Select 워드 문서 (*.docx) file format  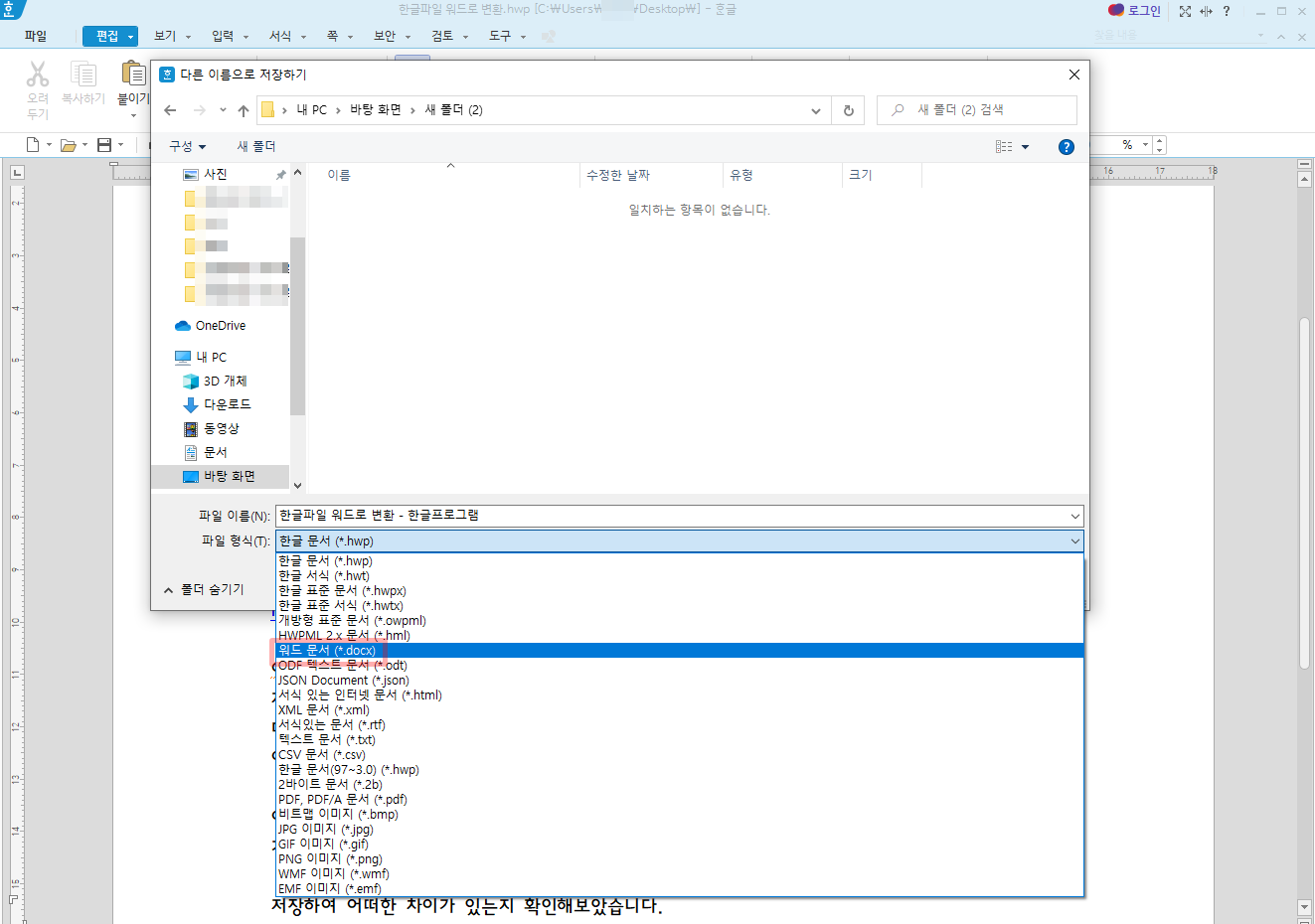[680, 651]
